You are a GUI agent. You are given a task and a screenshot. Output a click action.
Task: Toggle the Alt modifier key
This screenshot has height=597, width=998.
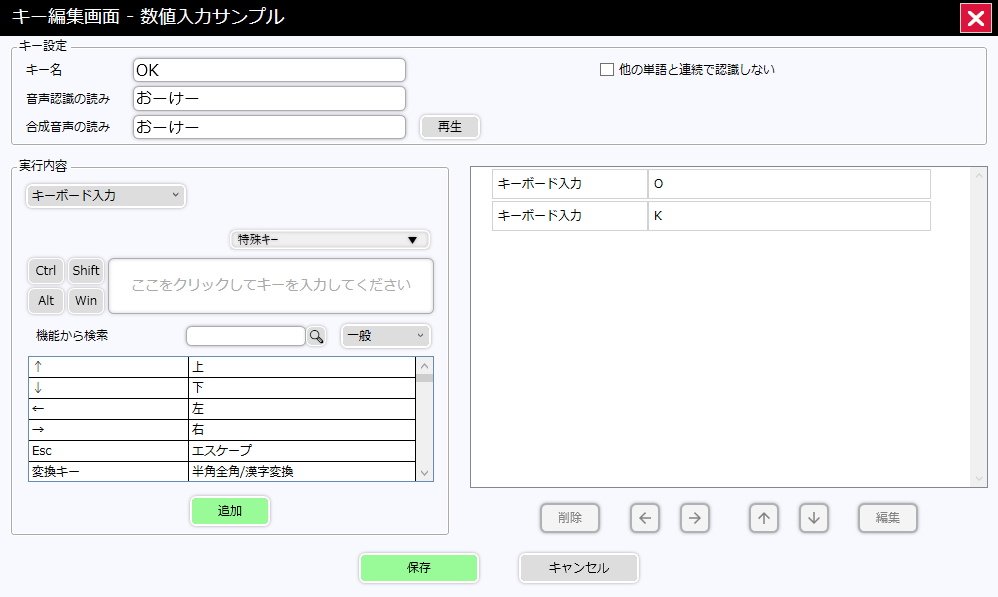[x=46, y=300]
